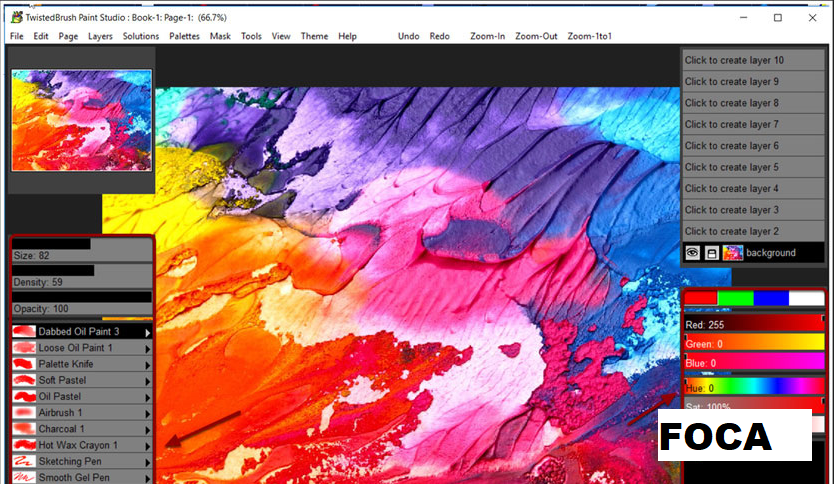Select the Charcoal 1 brush icon
The image size is (835, 484).
click(24, 429)
